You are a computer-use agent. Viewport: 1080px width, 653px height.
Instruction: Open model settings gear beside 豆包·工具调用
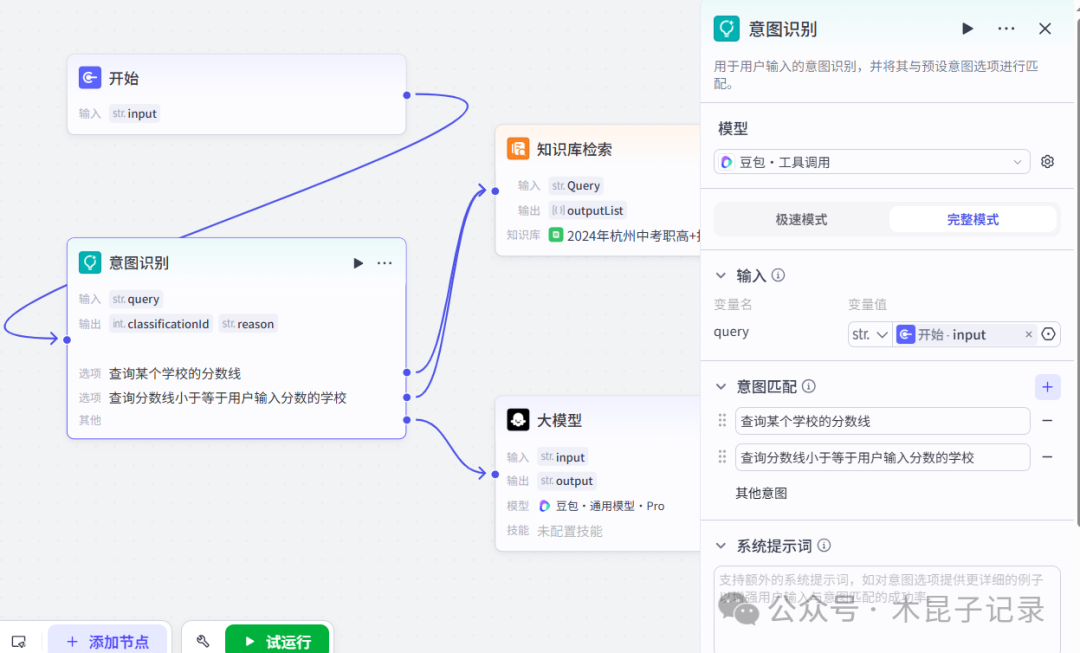(x=1046, y=161)
